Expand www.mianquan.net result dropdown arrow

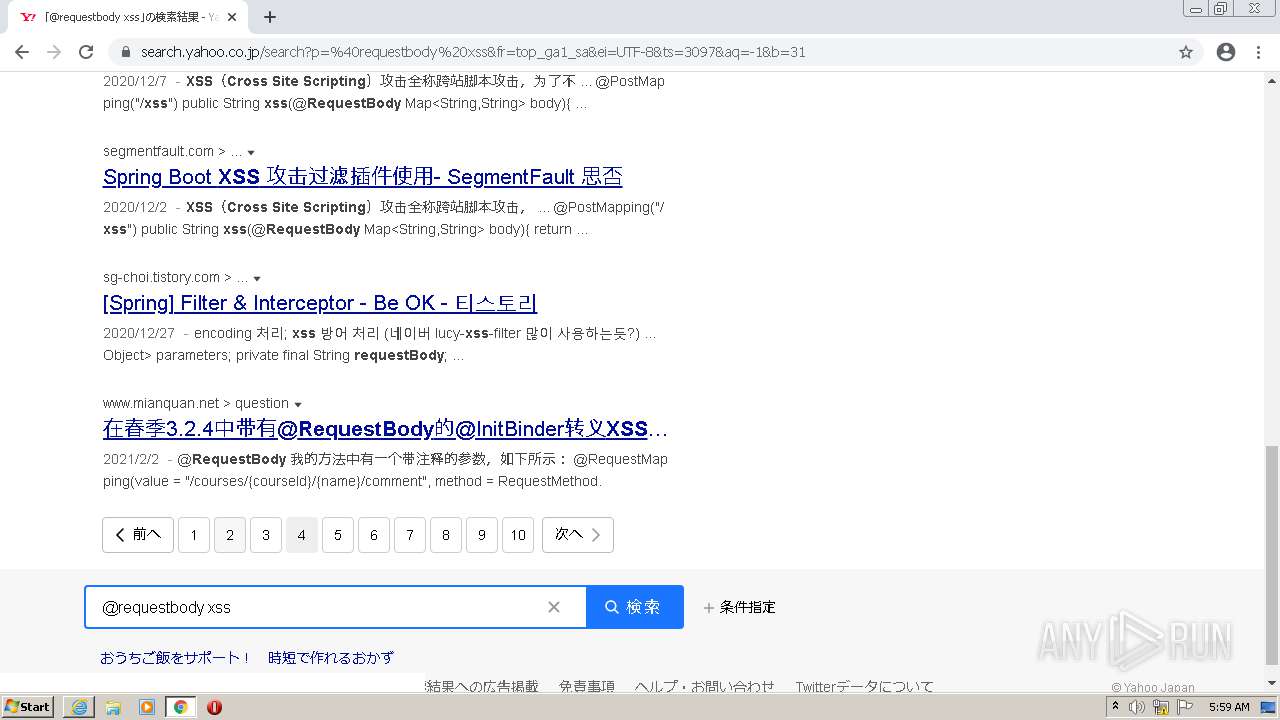point(298,405)
